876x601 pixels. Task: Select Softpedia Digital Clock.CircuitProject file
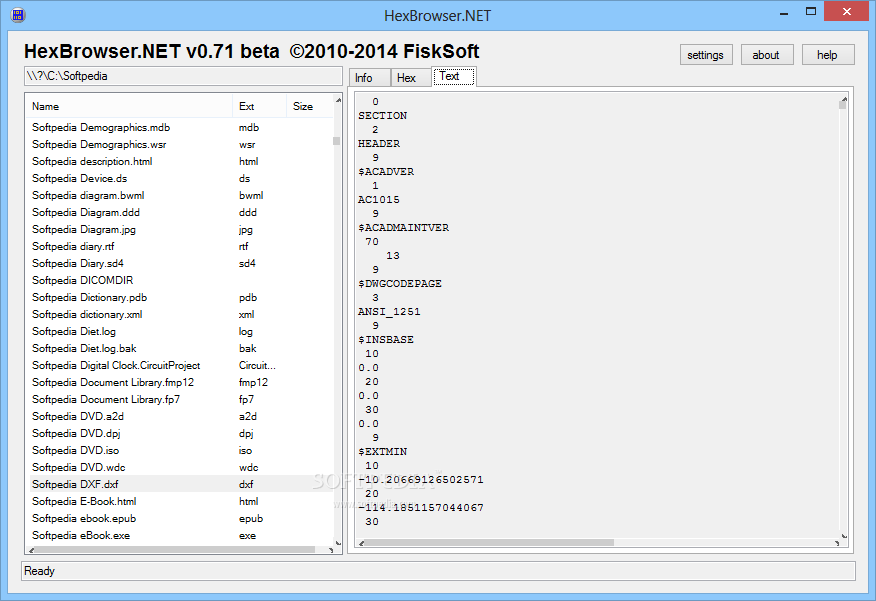pyautogui.click(x=180, y=365)
